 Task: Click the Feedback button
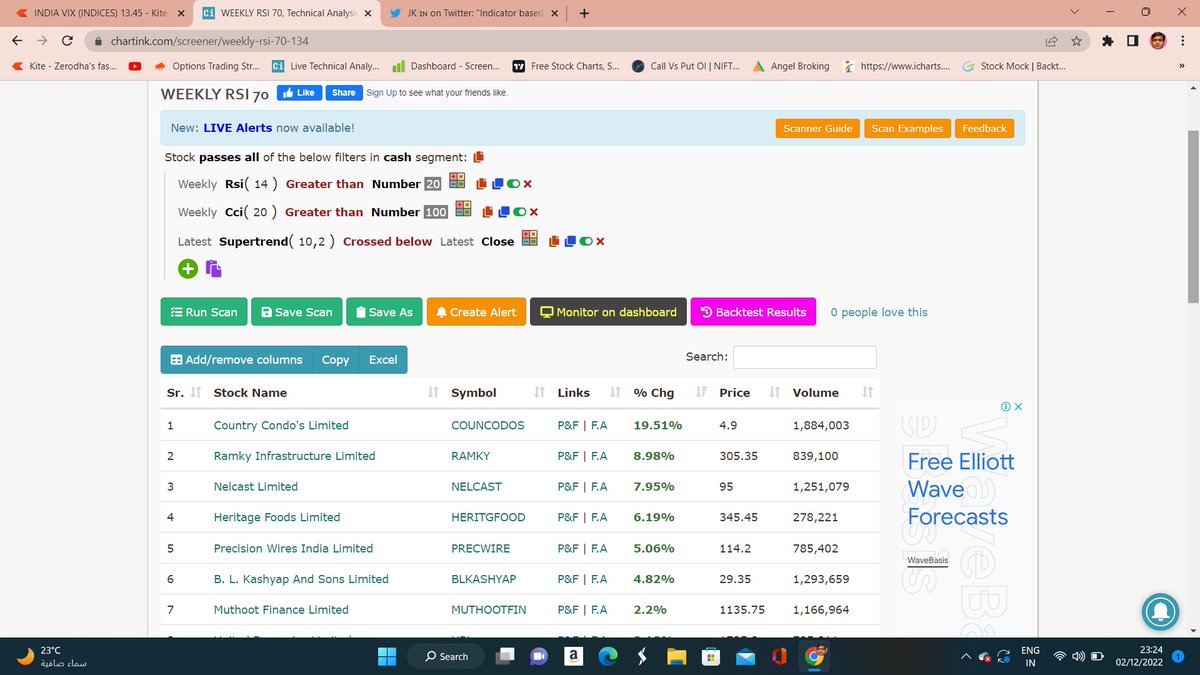[984, 128]
